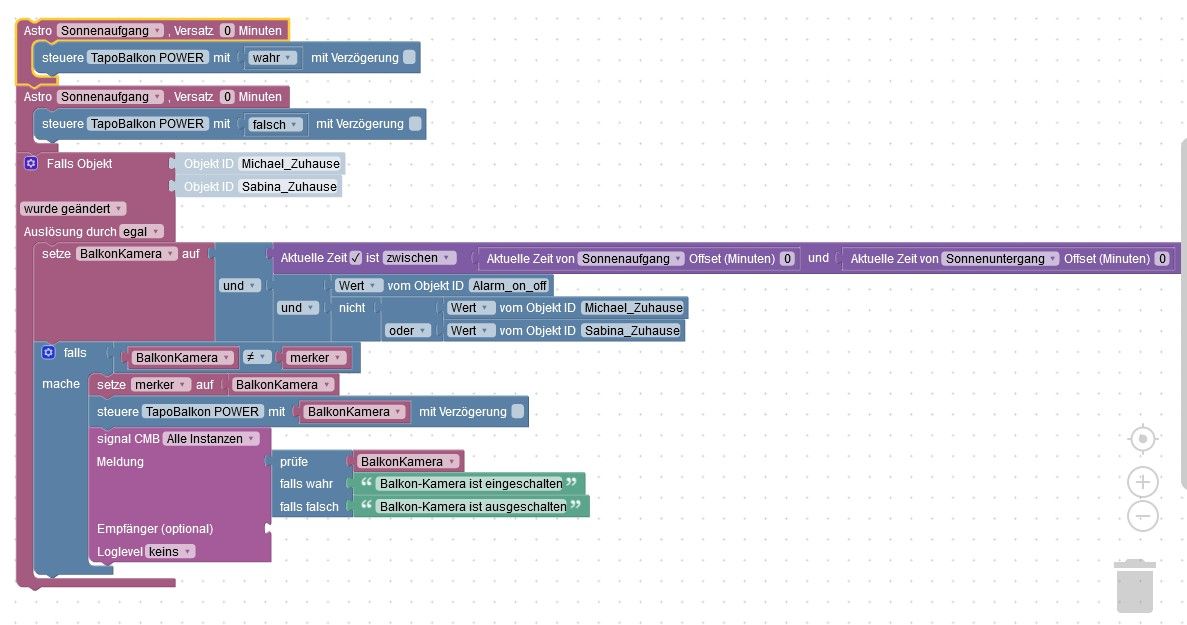Edit 'Balkon-Kamera ist ausgeschalten' text
This screenshot has height=625, width=1187.
(x=472, y=506)
